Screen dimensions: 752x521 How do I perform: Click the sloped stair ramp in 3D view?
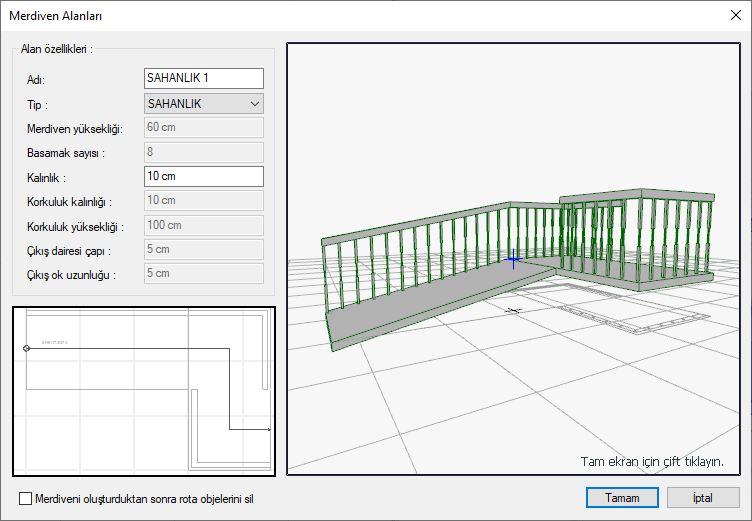[x=440, y=305]
